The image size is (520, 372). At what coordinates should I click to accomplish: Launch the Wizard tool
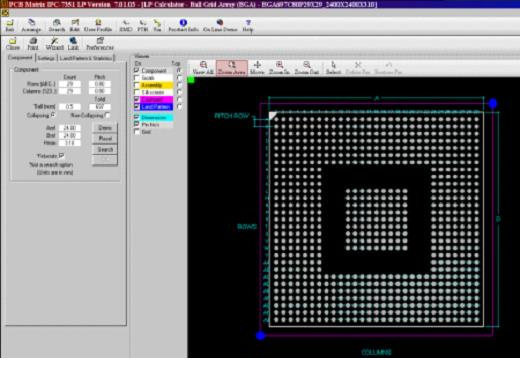coord(54,44)
